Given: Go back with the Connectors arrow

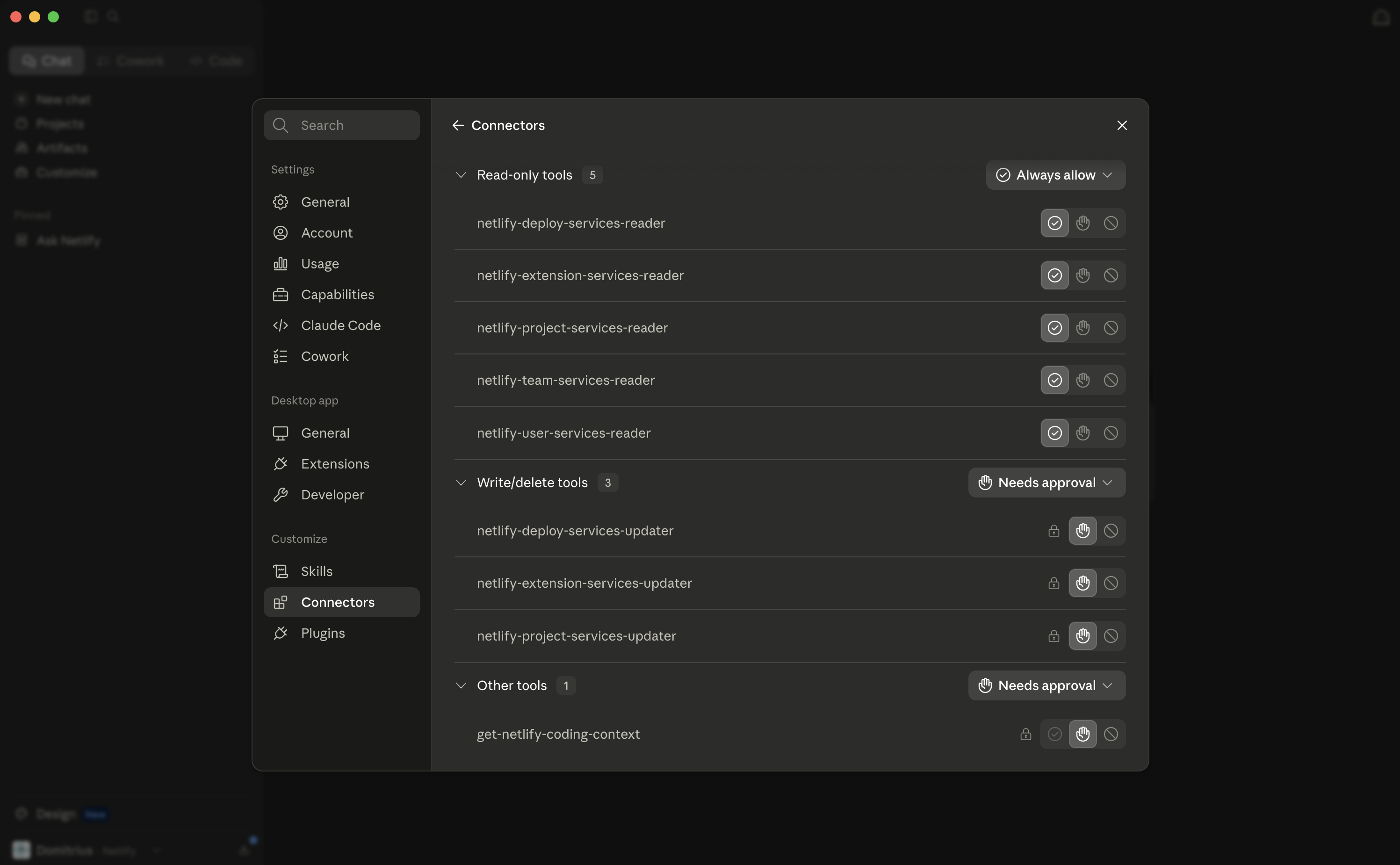Looking at the screenshot, I should [x=458, y=125].
